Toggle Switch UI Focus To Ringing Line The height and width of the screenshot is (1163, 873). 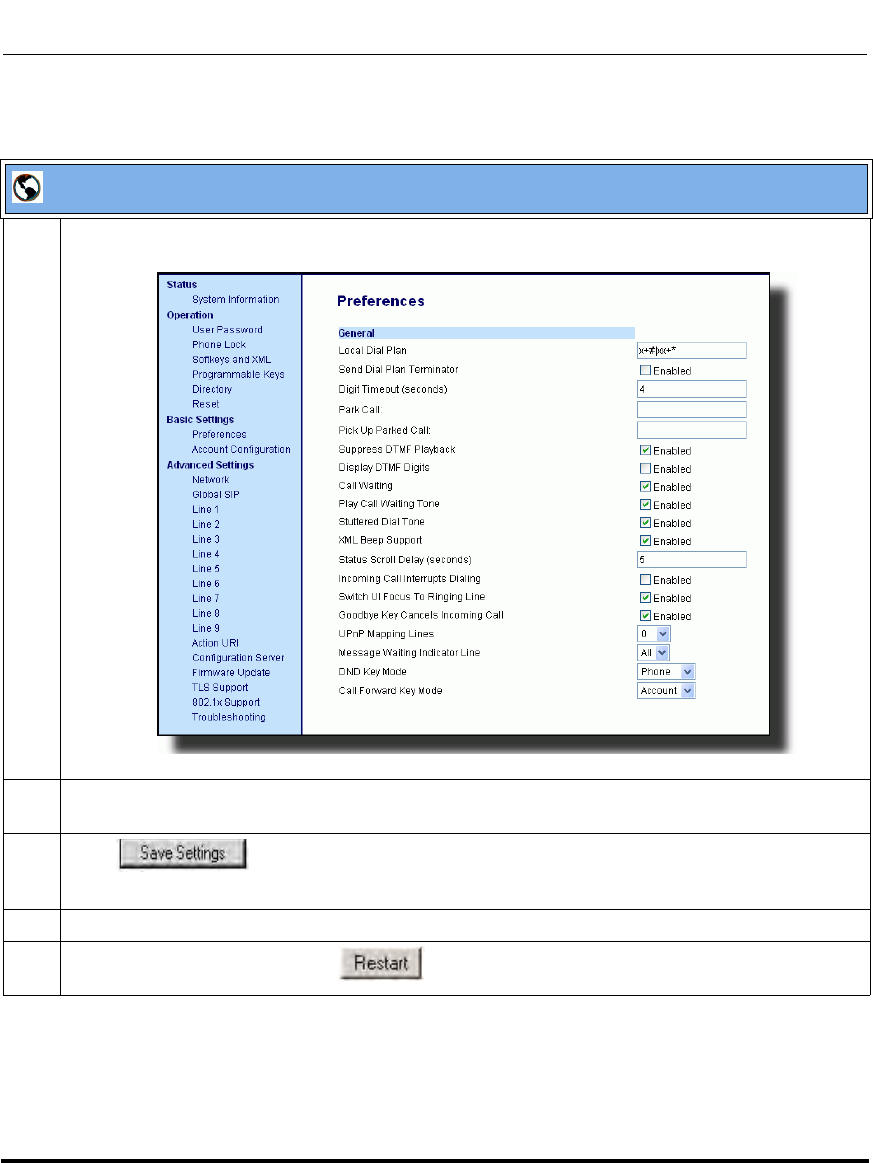tap(645, 598)
